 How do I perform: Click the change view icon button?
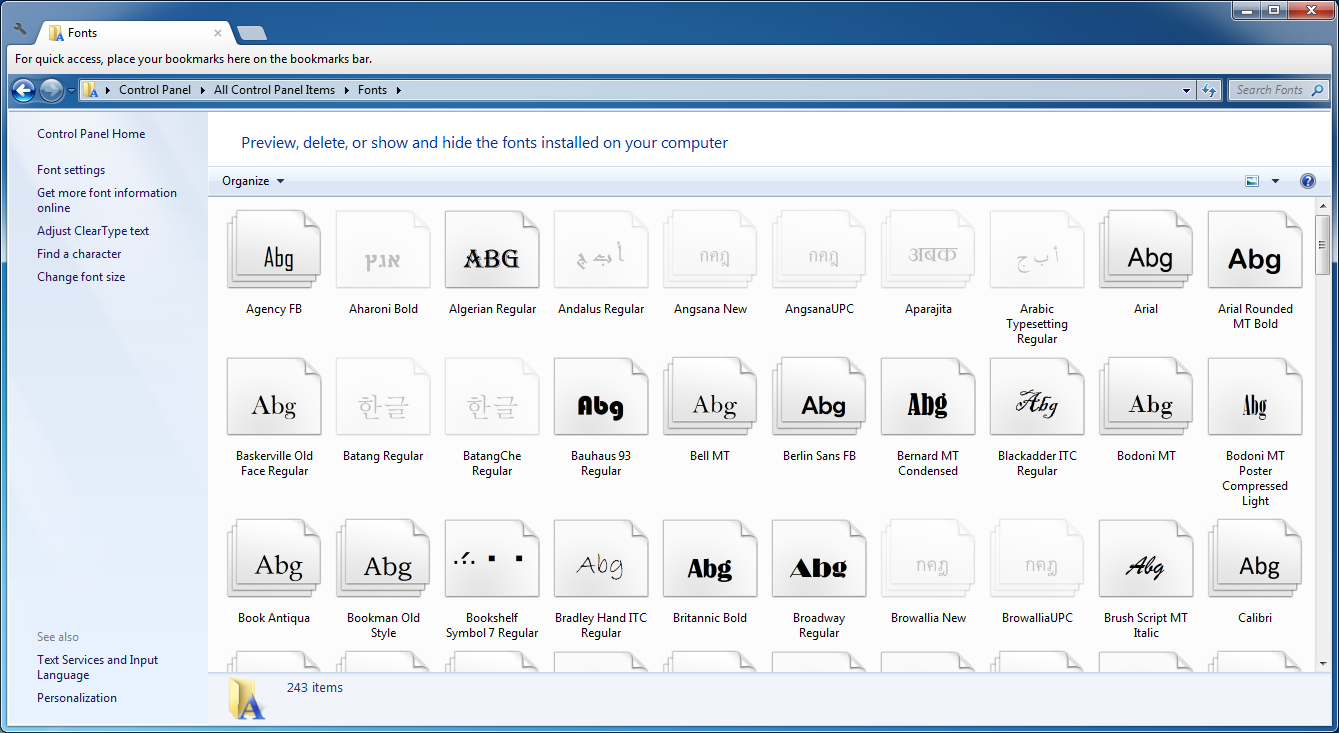point(1252,181)
